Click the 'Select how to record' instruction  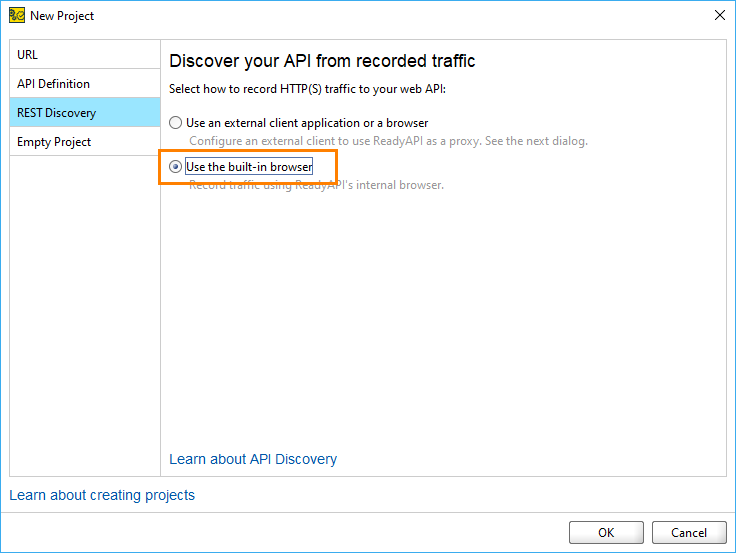307,89
